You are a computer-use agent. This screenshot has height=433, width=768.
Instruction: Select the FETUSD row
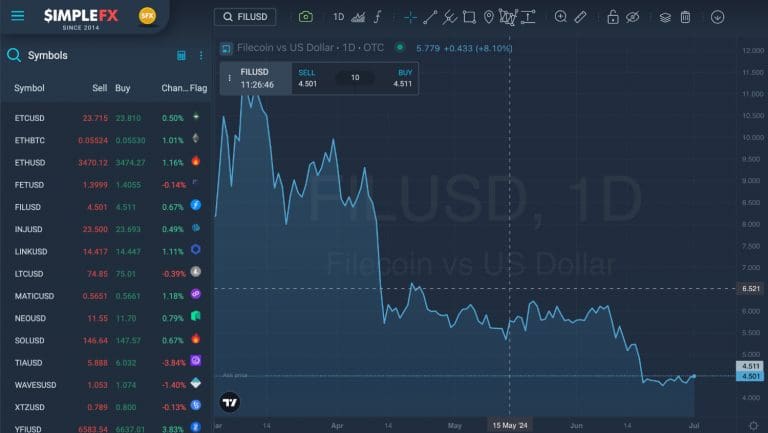pyautogui.click(x=106, y=185)
